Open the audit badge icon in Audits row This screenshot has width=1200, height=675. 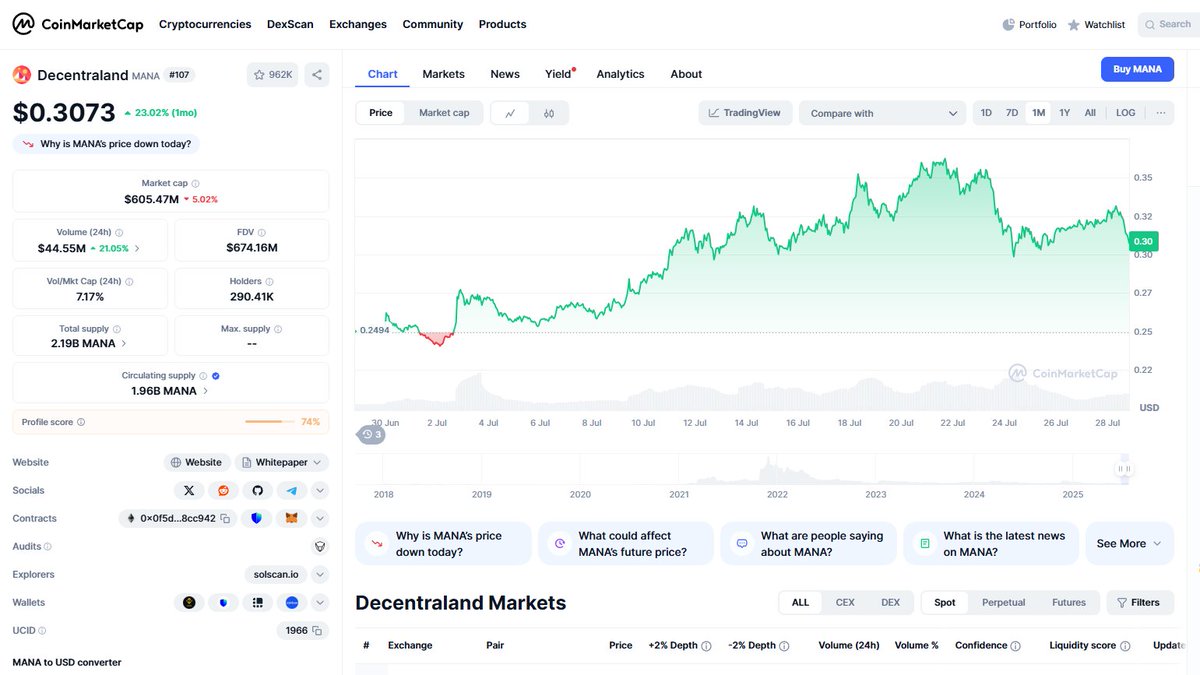[320, 547]
